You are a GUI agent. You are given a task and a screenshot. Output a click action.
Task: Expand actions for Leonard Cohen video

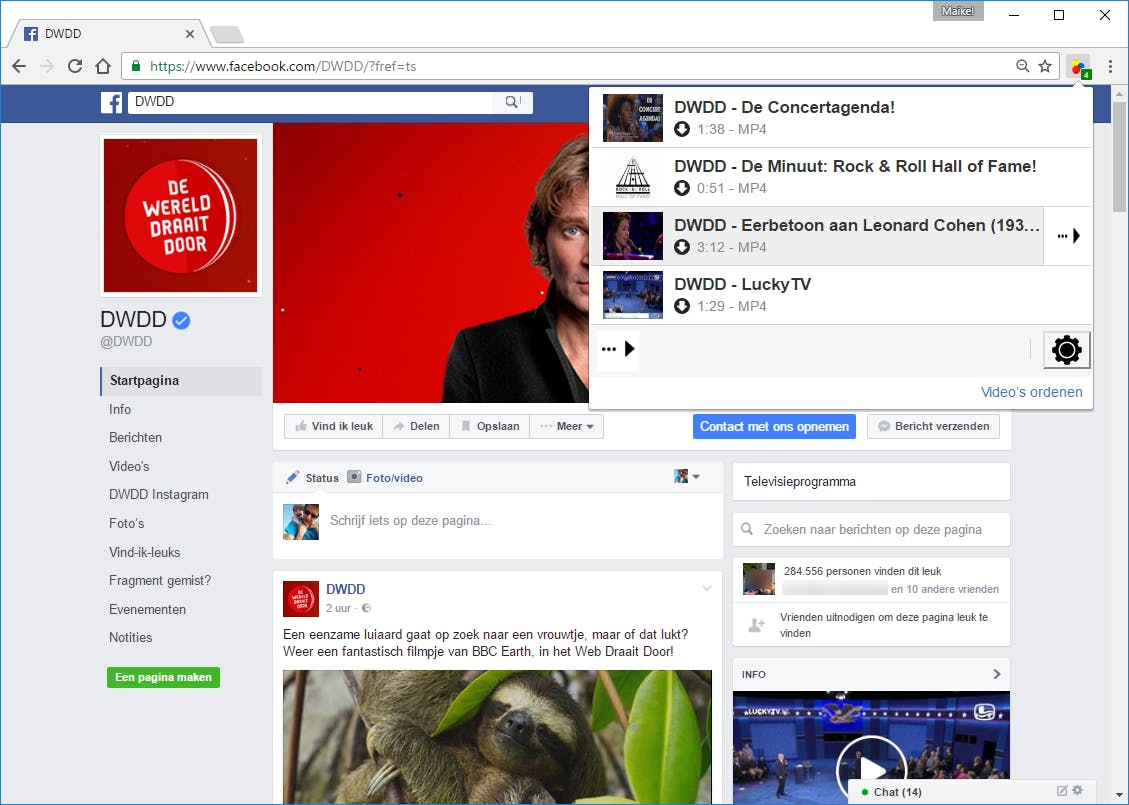[1068, 236]
